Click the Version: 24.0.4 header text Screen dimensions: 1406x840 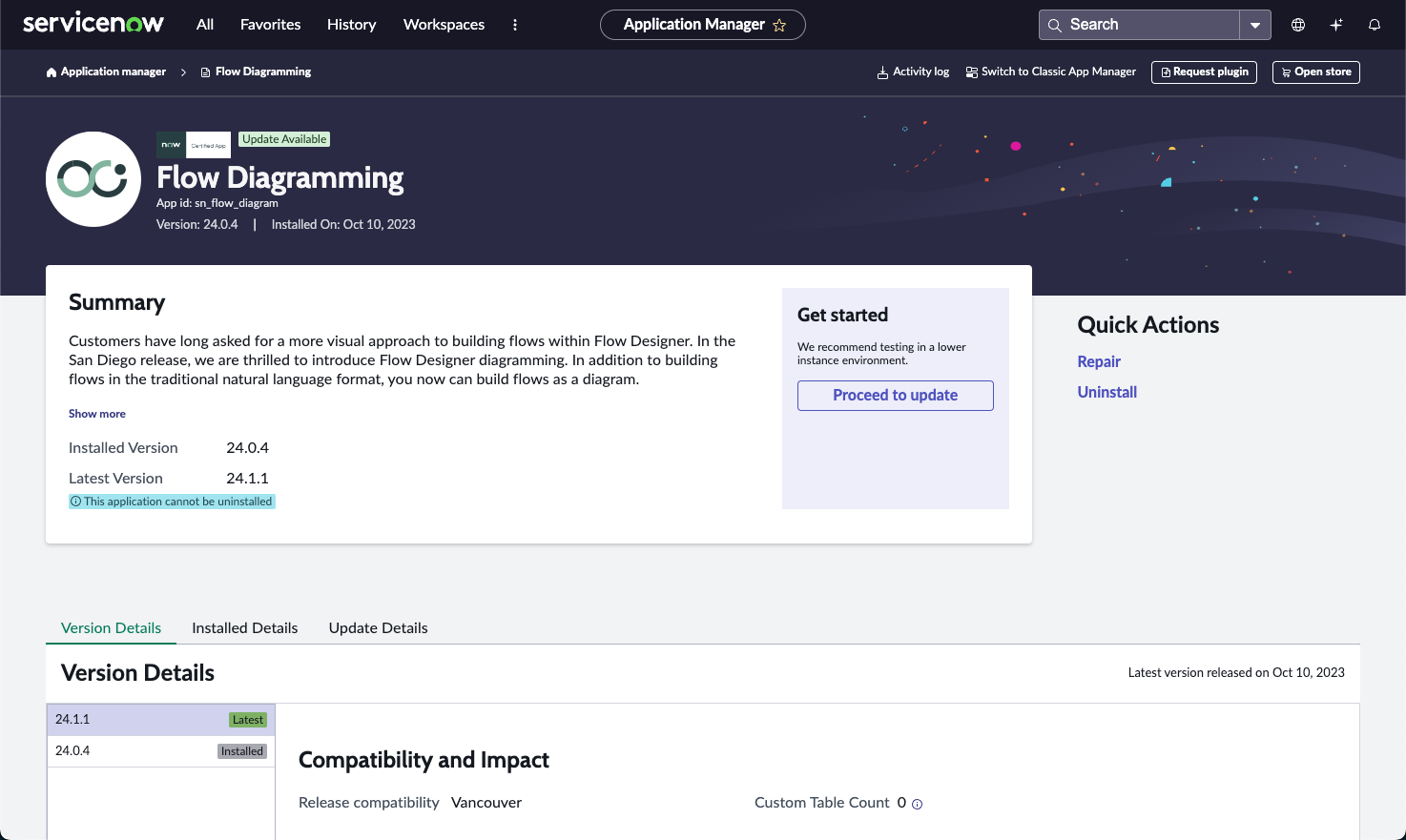[197, 225]
